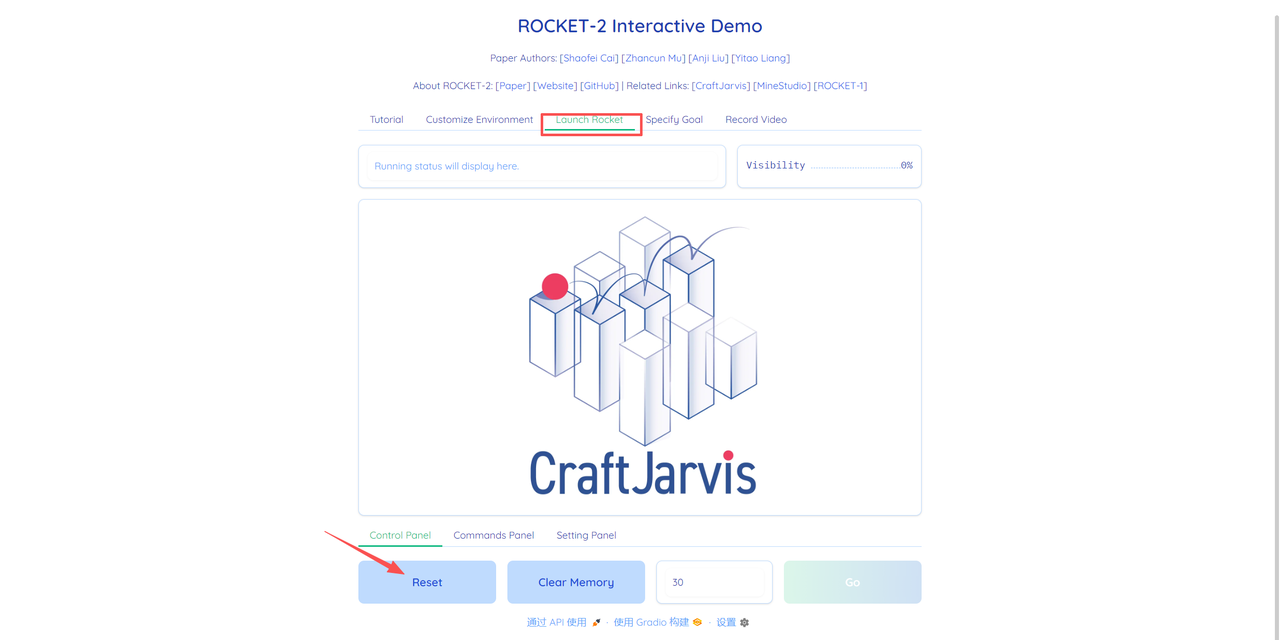Open Zhancun Mu author link
Screen dimensions: 1280x640
[653, 58]
